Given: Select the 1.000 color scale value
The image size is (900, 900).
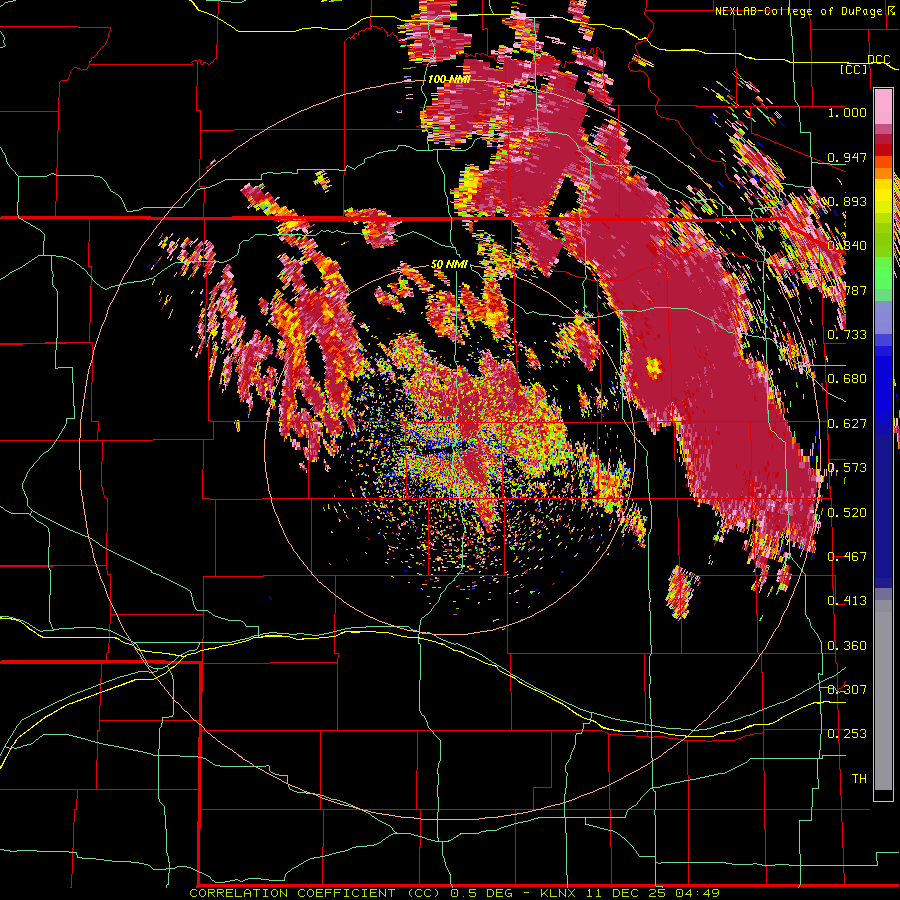Looking at the screenshot, I should pos(847,112).
